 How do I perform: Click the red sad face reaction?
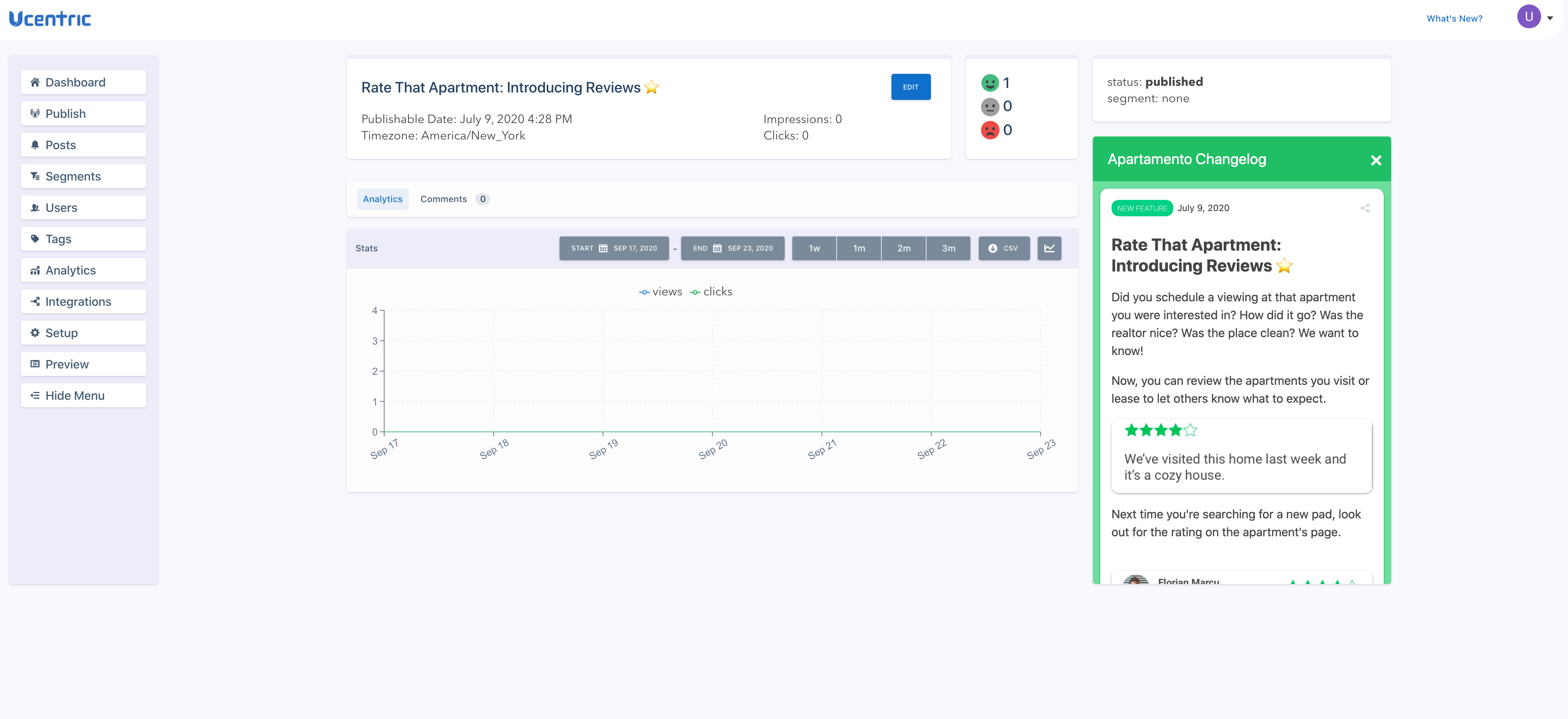point(990,130)
